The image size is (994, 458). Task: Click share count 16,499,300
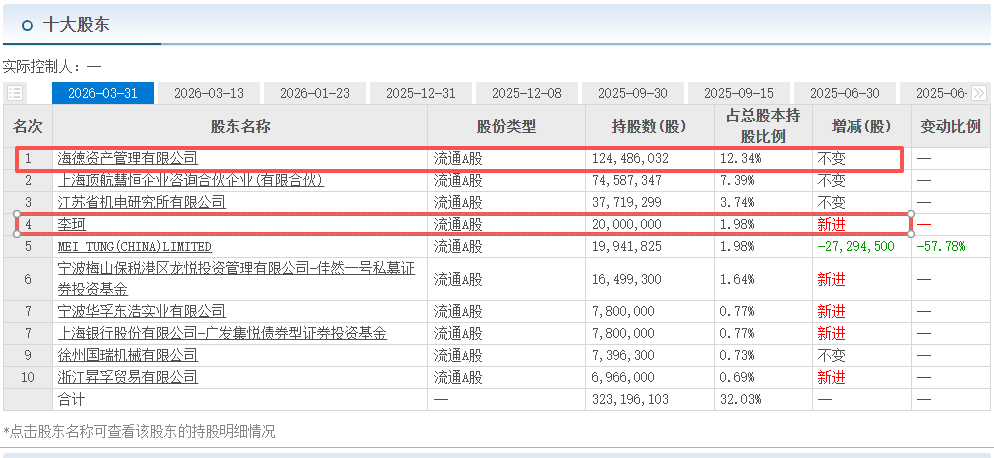point(626,279)
